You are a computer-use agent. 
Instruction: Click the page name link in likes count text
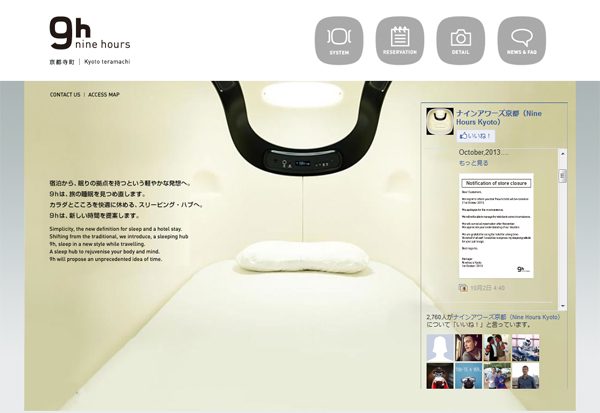point(507,317)
